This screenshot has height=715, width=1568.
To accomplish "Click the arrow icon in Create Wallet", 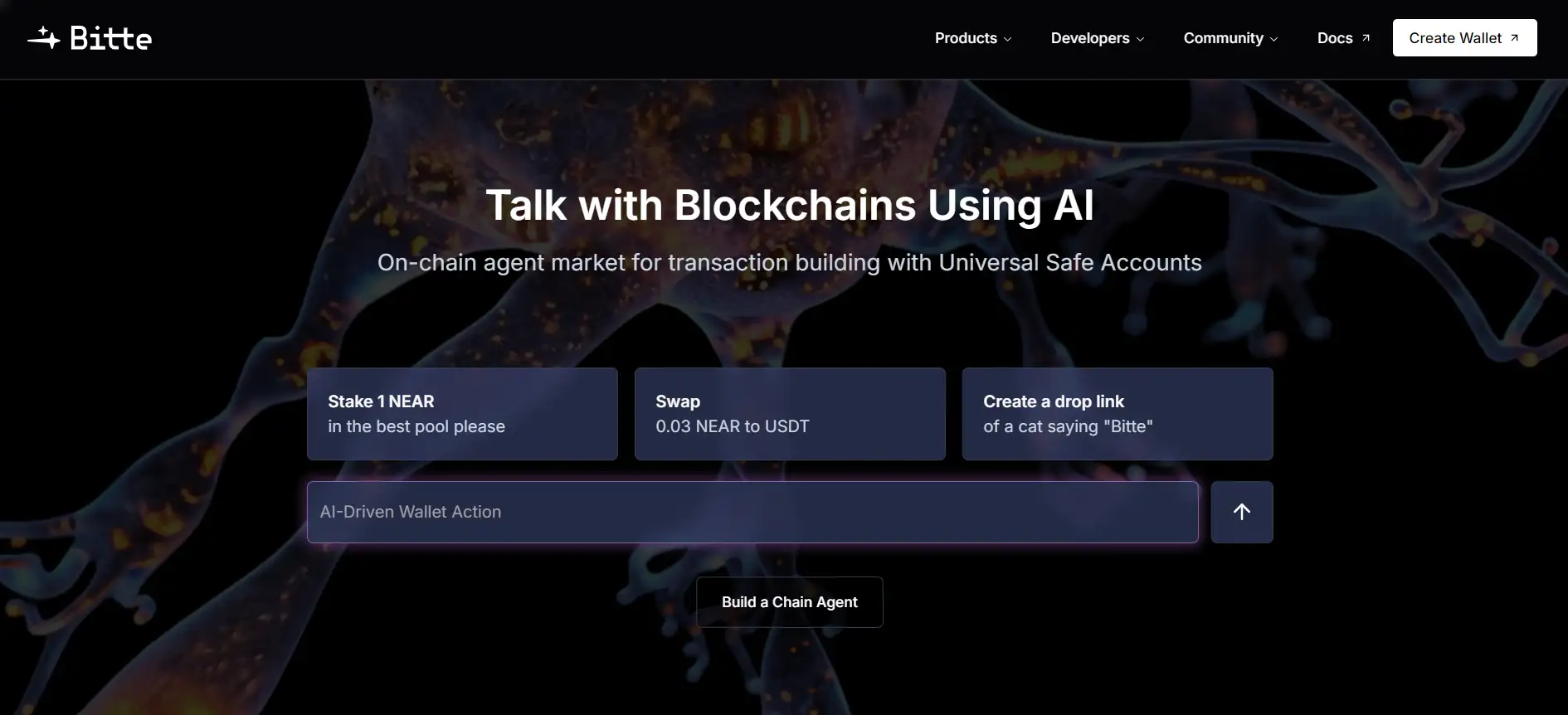I will coord(1514,38).
